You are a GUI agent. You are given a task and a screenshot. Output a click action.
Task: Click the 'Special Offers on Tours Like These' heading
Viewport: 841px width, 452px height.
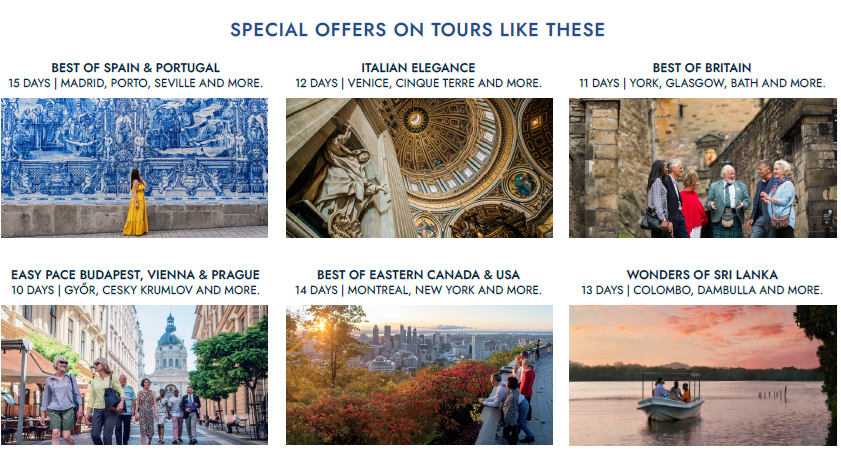click(x=418, y=29)
